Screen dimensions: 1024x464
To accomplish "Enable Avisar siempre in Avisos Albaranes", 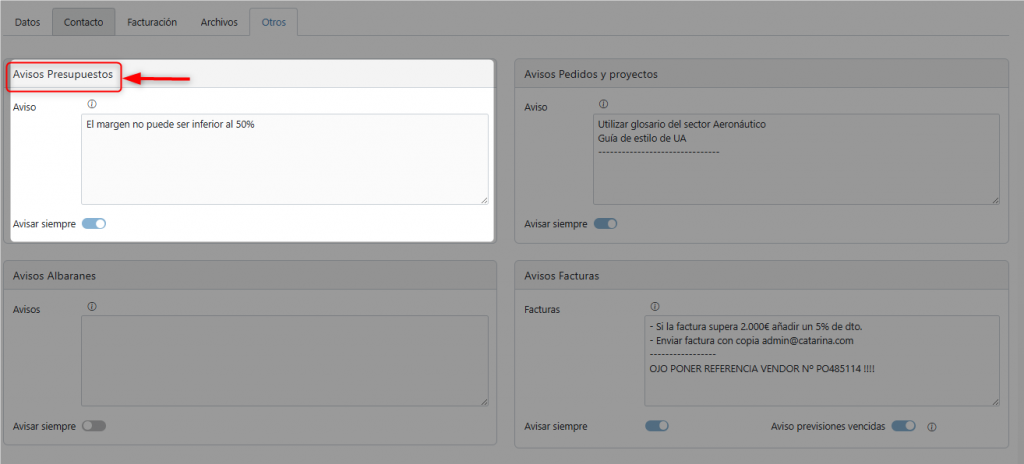I will (x=94, y=426).
